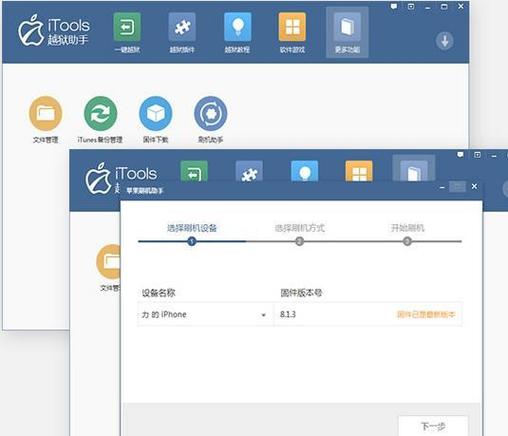Click orange firmware is latest version link
Viewport: 508px width, 436px height.
426,314
